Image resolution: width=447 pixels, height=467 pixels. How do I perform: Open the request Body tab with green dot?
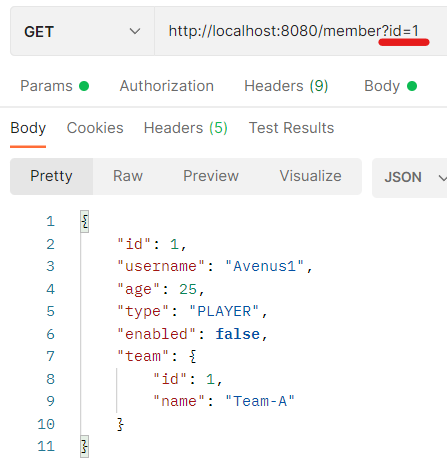[x=390, y=86]
